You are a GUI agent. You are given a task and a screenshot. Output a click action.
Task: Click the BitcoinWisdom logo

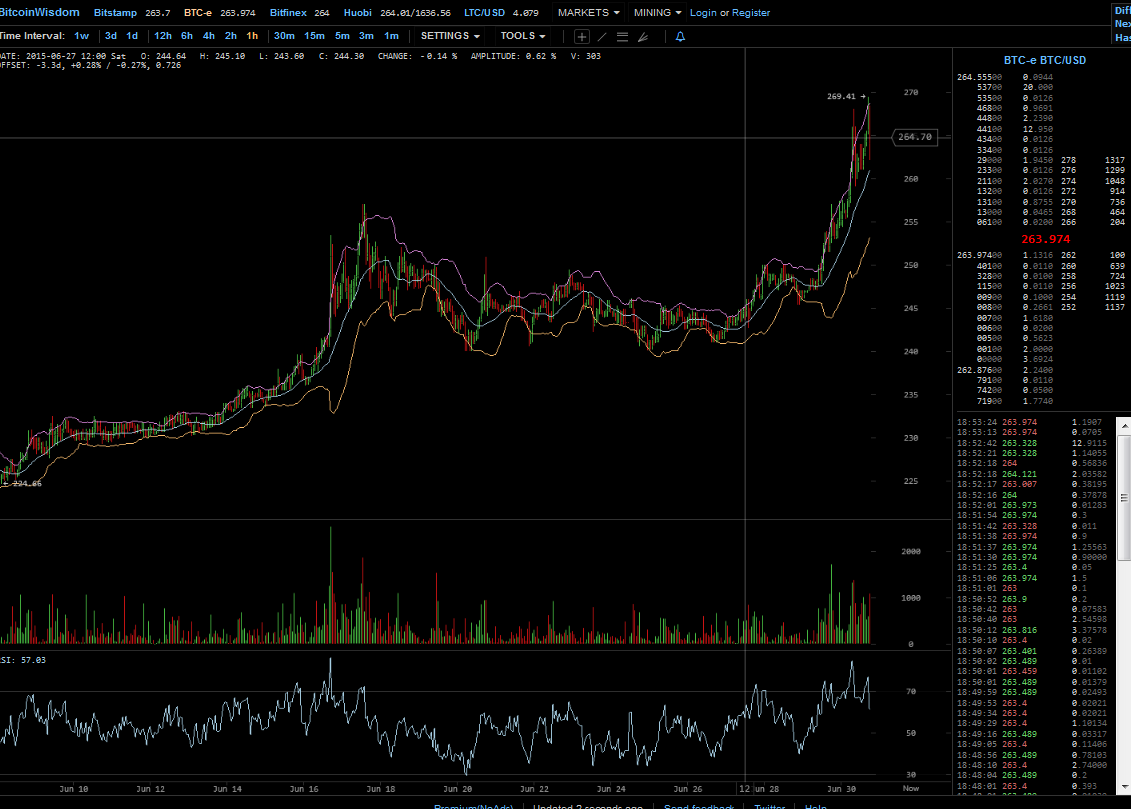click(40, 12)
